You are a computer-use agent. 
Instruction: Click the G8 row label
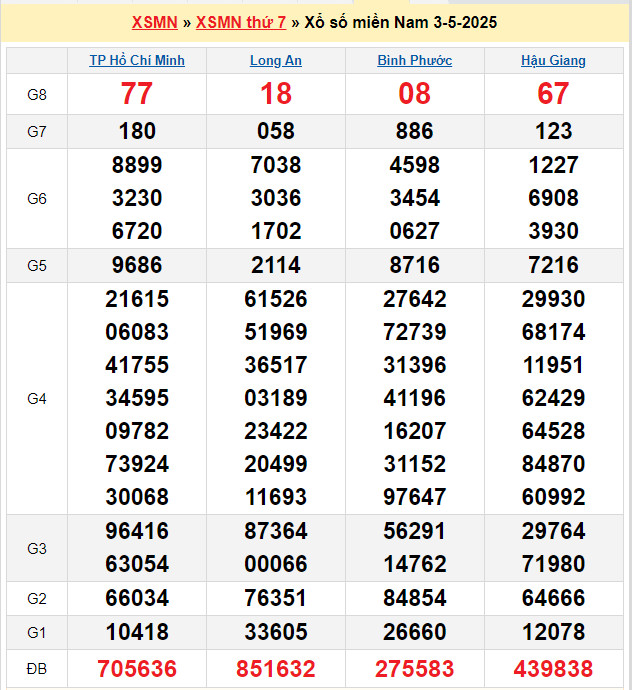[37, 94]
